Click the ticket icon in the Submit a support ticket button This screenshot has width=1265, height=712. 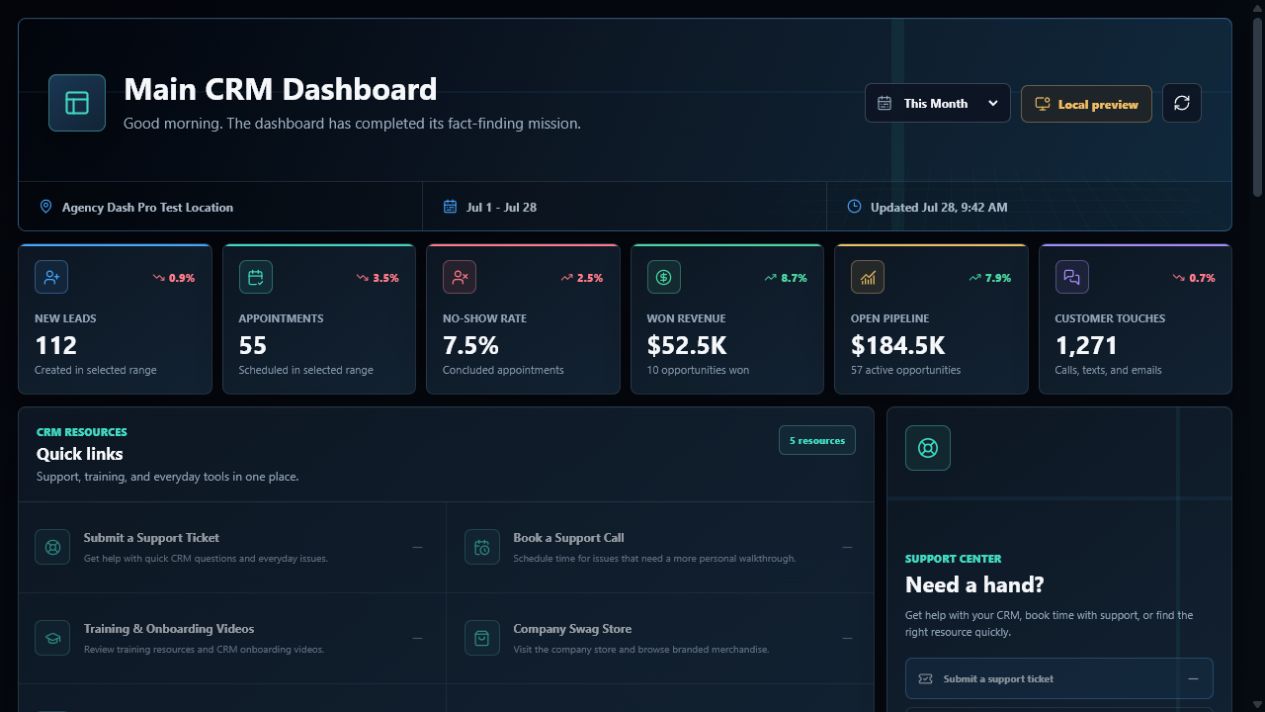925,679
